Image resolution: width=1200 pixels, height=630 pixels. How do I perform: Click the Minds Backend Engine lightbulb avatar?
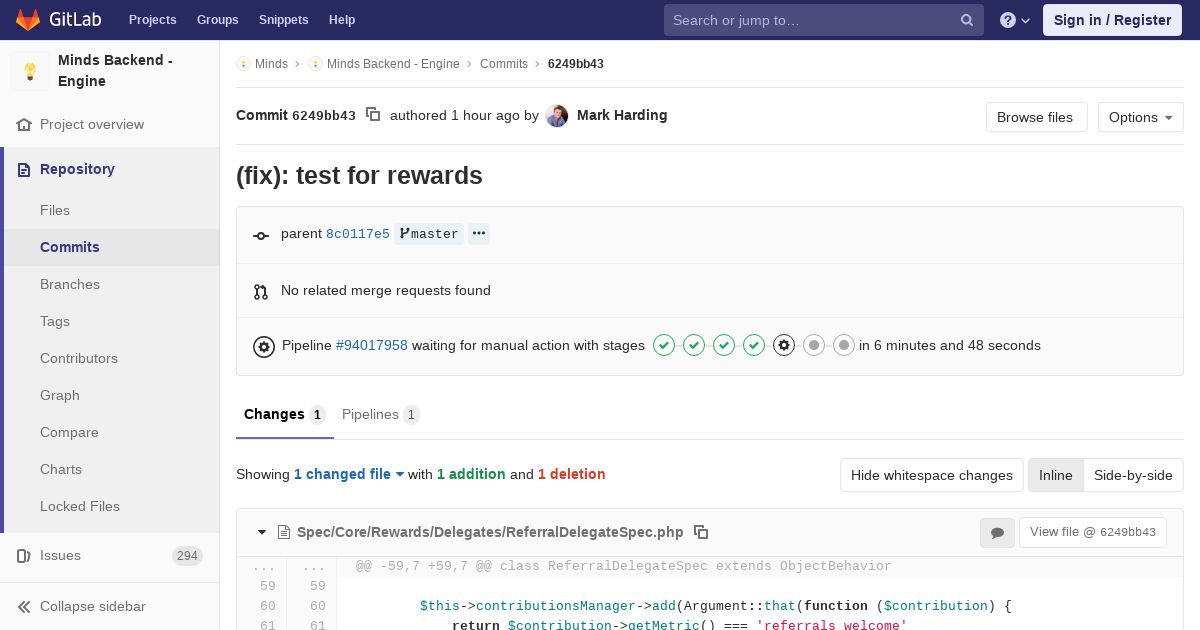click(x=30, y=71)
